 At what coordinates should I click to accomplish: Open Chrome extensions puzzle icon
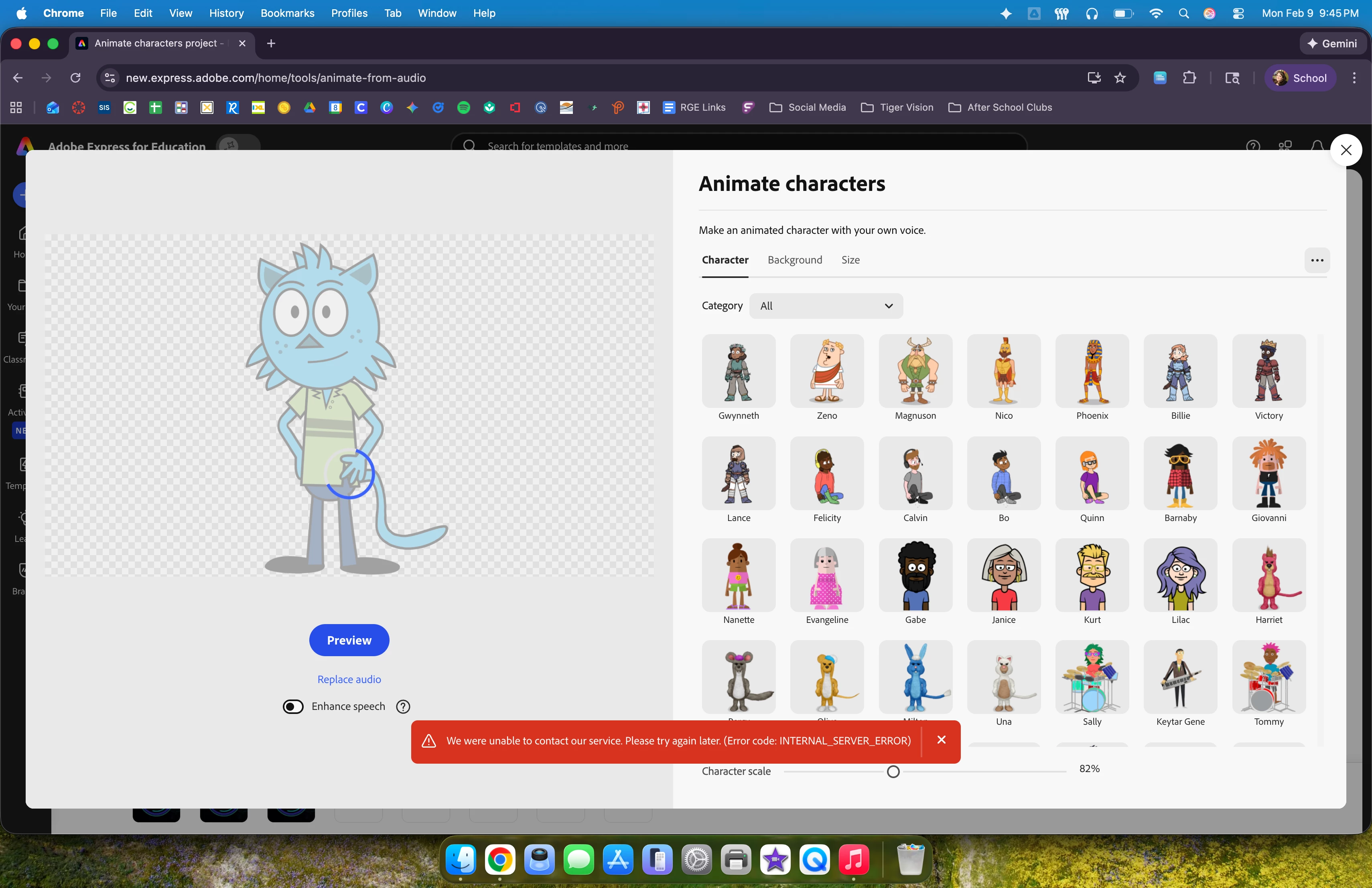click(x=1189, y=78)
